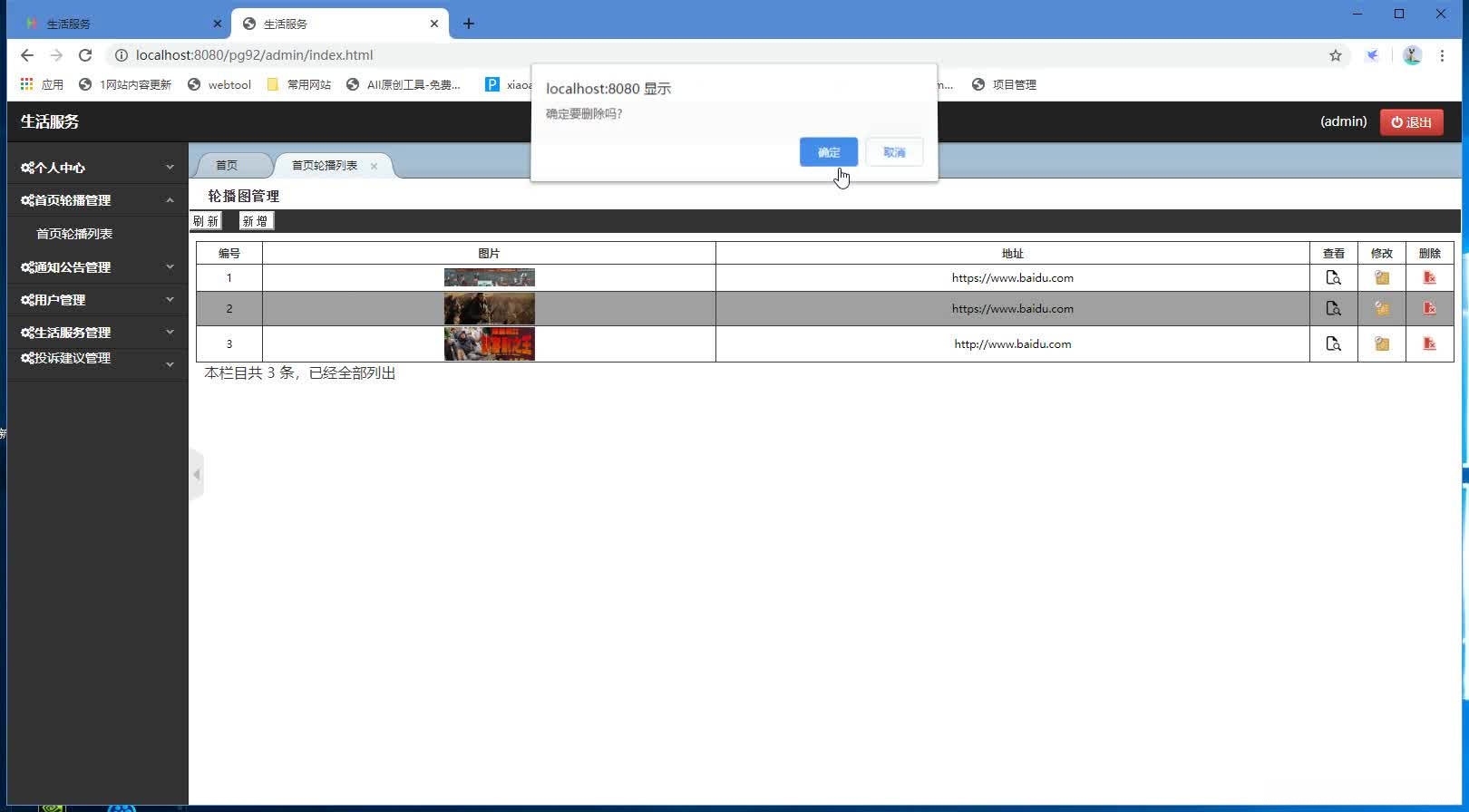
Task: Delete carousel entry number 2
Action: (1429, 309)
